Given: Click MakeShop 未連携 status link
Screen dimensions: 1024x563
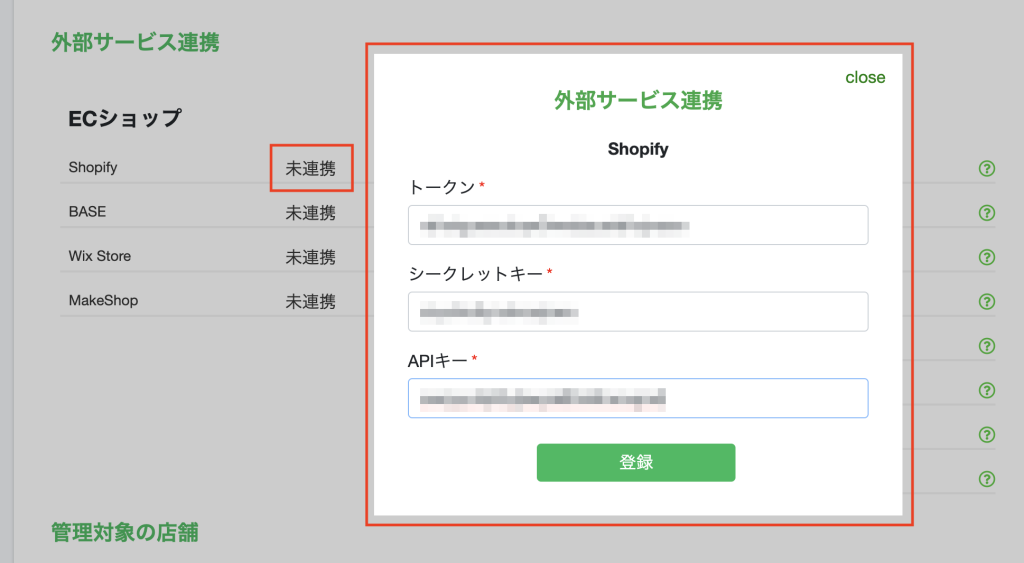Looking at the screenshot, I should coord(310,302).
